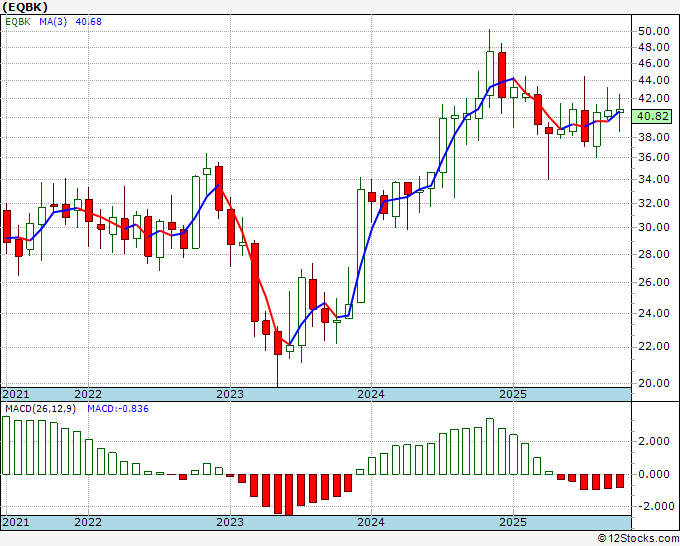Click the 34.00 price axis label
Viewport: 680px width, 546px height.
(x=654, y=180)
